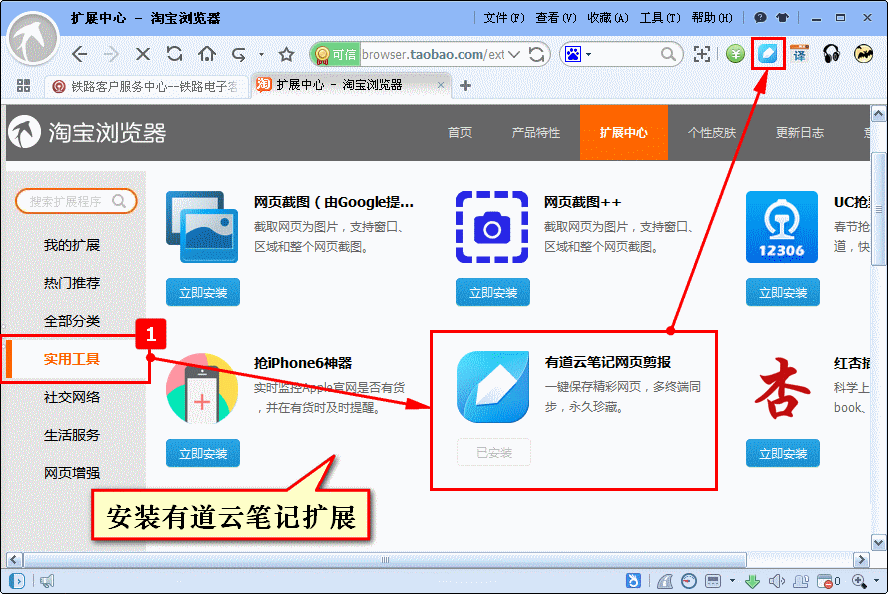Select 扩展中心 in site navigation
This screenshot has height=594, width=888.
pyautogui.click(x=624, y=133)
